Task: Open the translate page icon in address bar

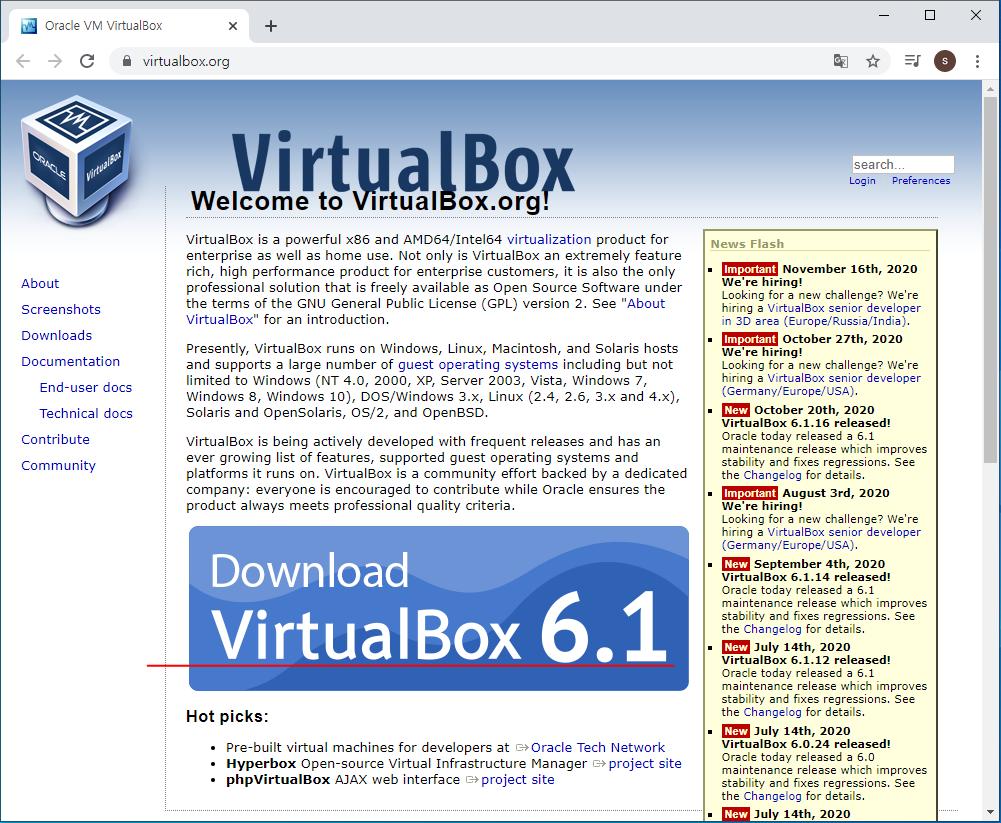Action: [x=841, y=61]
